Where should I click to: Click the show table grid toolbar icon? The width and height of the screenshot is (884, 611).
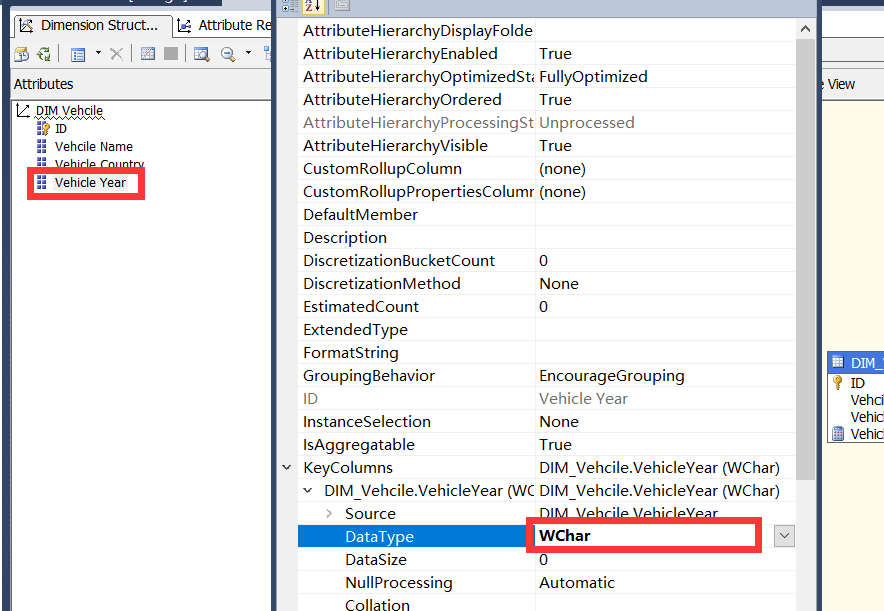[x=148, y=54]
